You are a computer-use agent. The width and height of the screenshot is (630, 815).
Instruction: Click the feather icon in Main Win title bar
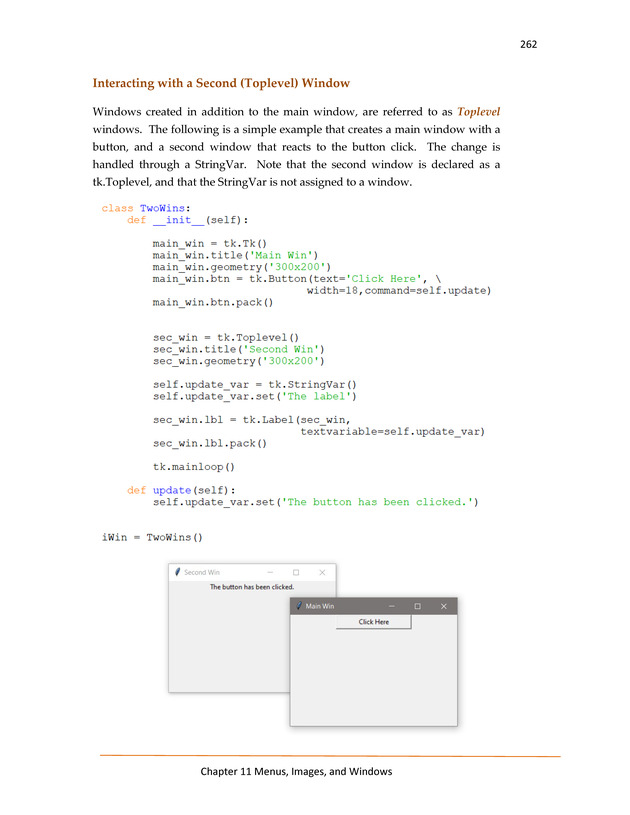coord(298,606)
